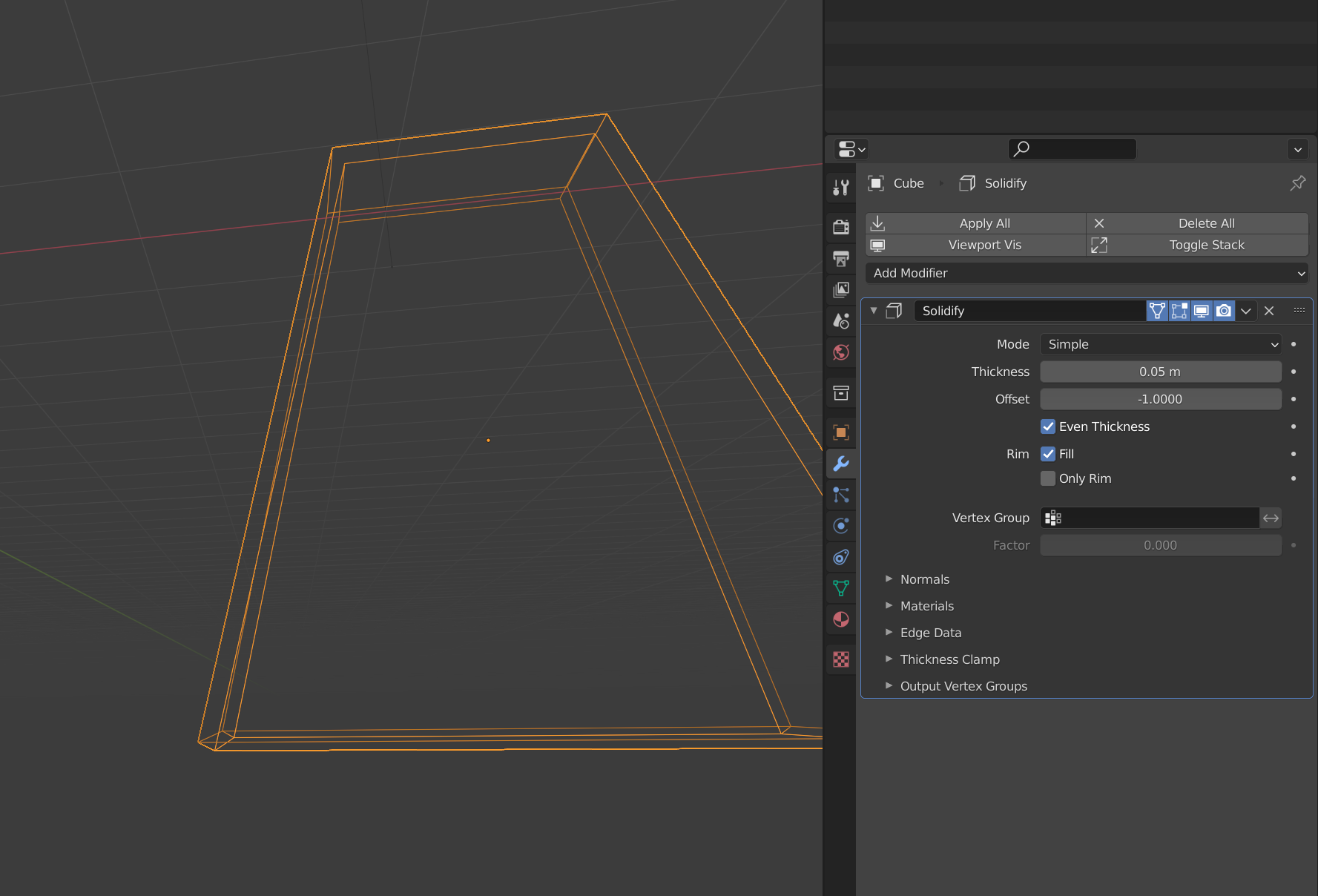Open the Object Constraints tab

(x=840, y=557)
